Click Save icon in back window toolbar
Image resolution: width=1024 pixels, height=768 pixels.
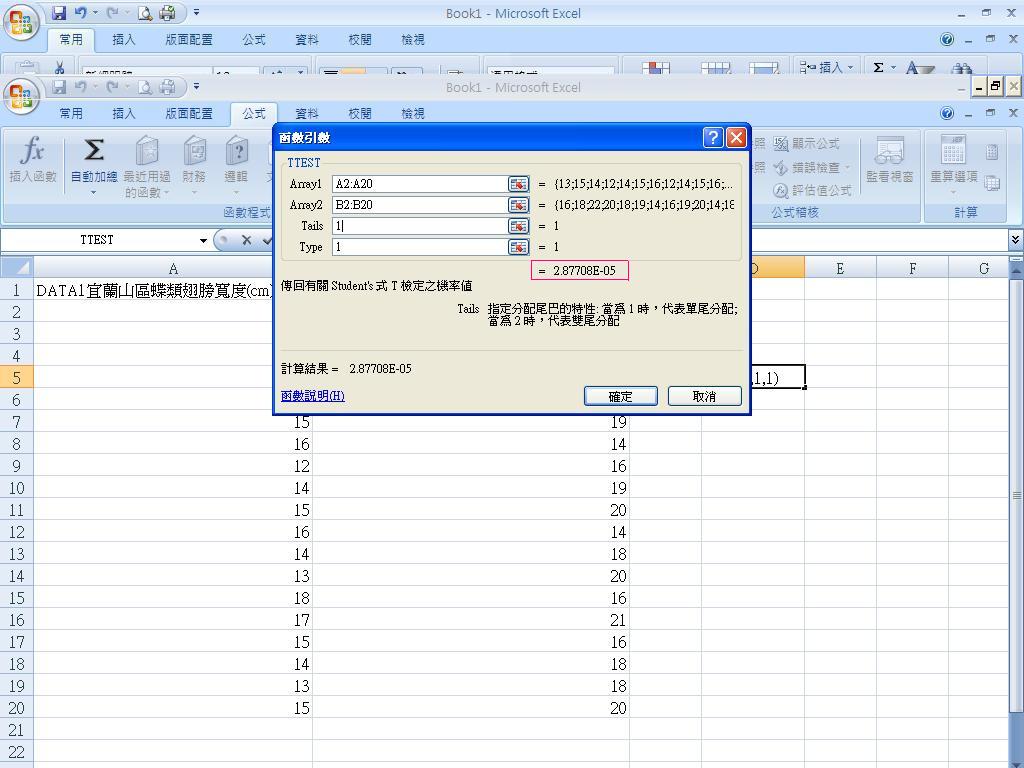[x=59, y=12]
